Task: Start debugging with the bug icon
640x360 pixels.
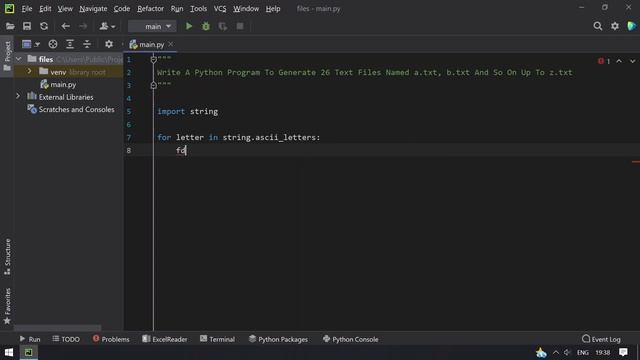Action: 206,27
